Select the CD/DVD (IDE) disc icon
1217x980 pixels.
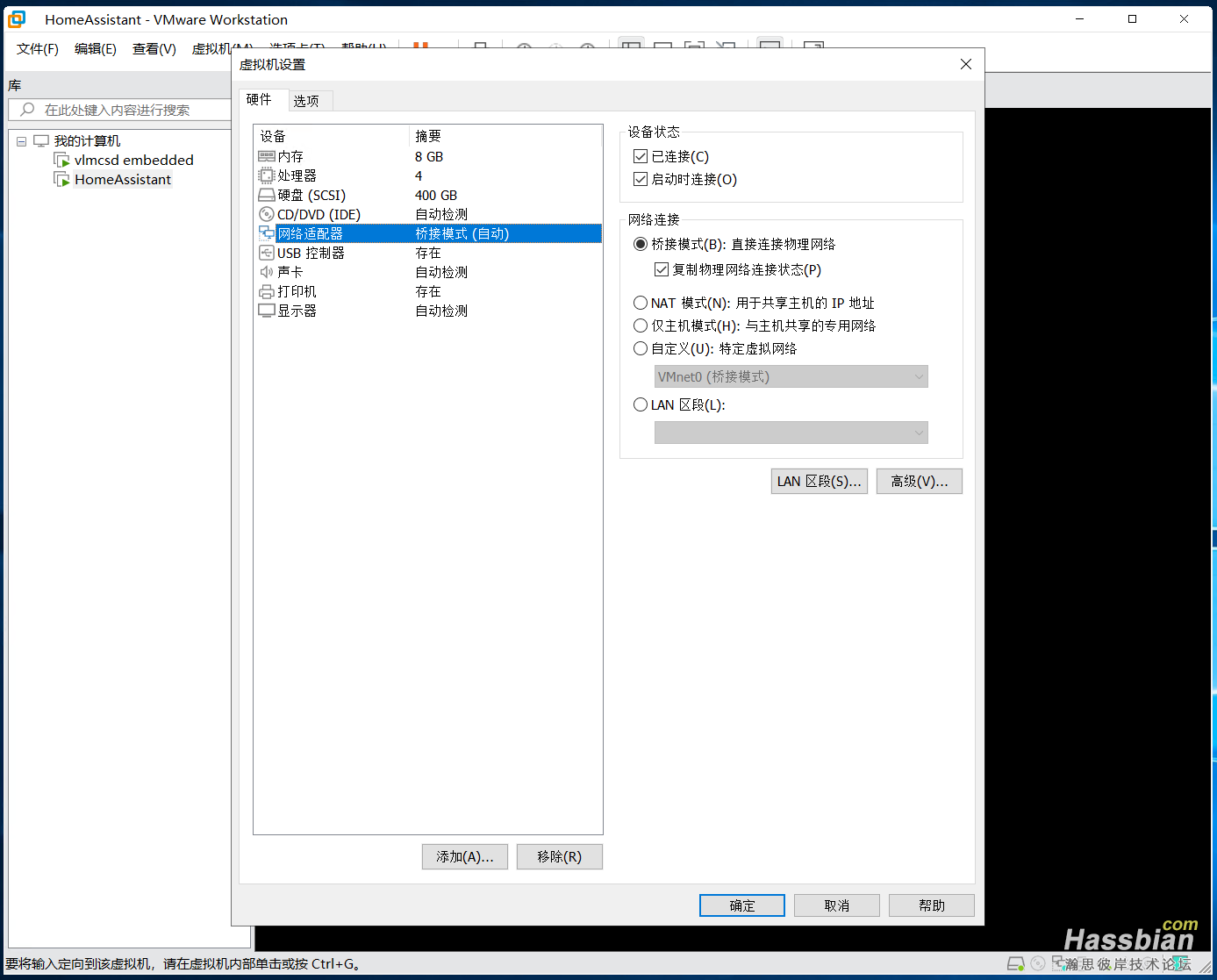click(267, 214)
